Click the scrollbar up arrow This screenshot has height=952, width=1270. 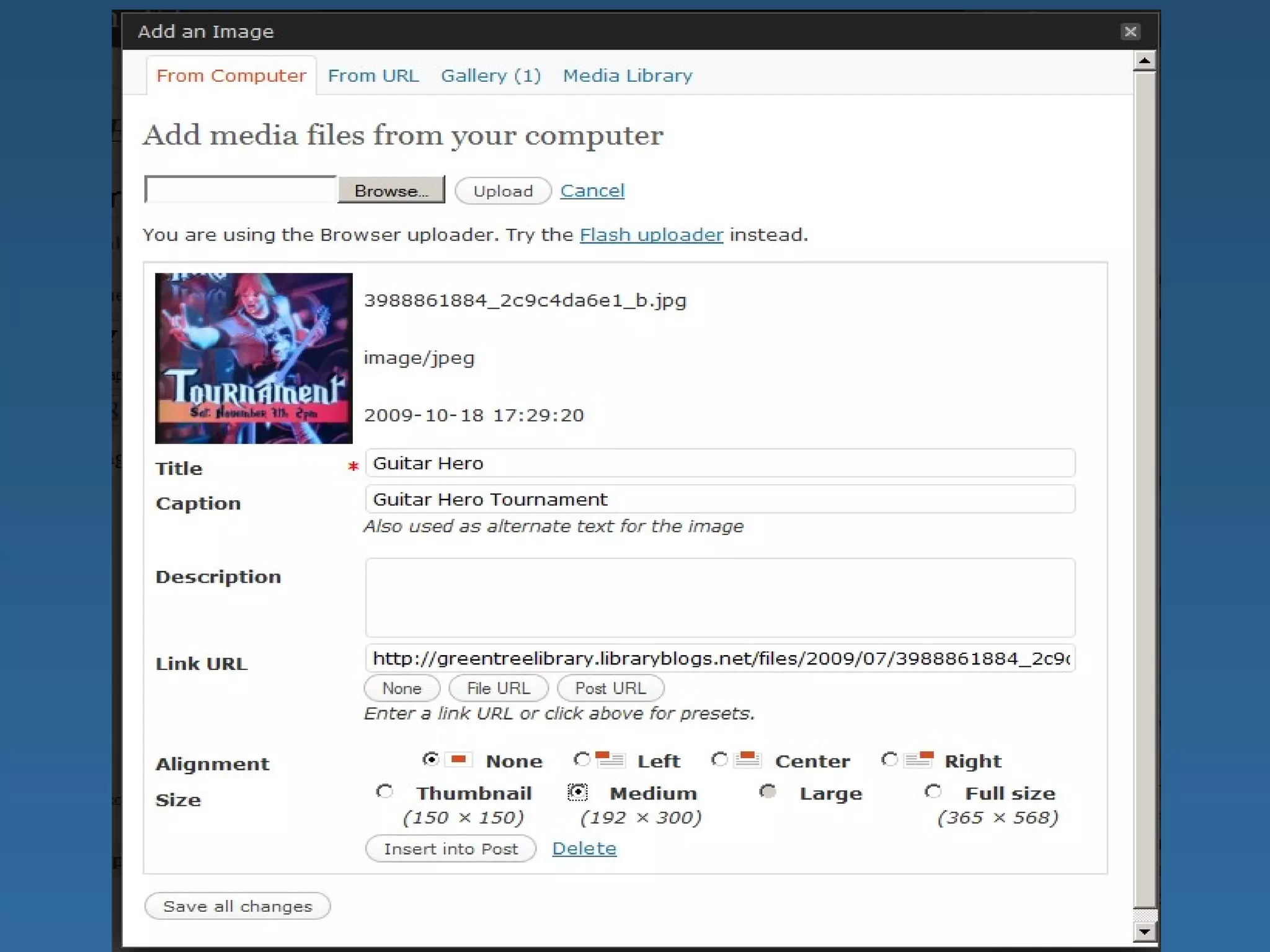[1144, 61]
